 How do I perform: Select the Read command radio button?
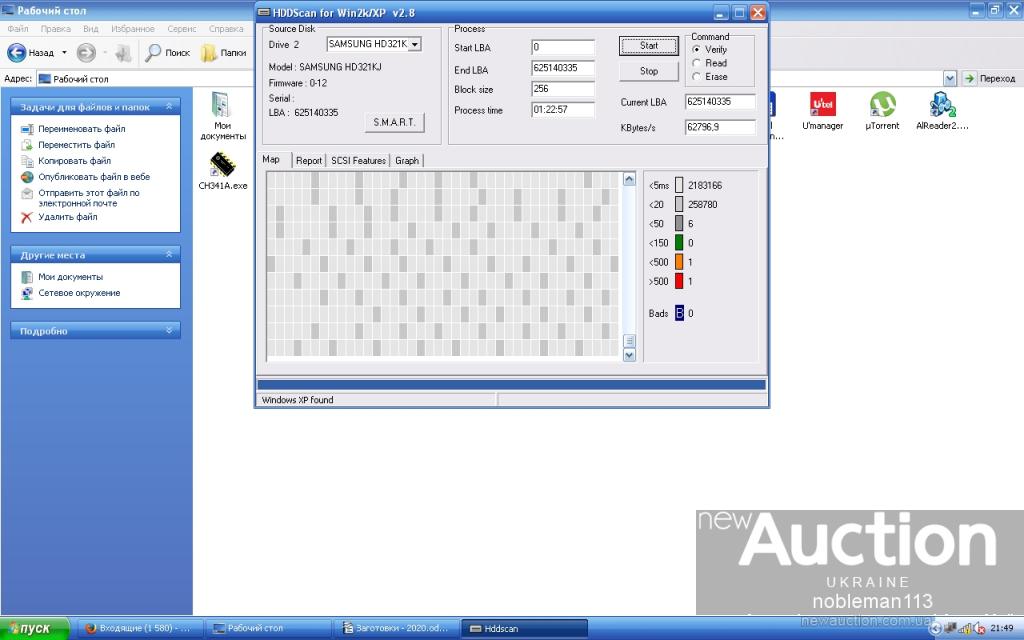[696, 63]
